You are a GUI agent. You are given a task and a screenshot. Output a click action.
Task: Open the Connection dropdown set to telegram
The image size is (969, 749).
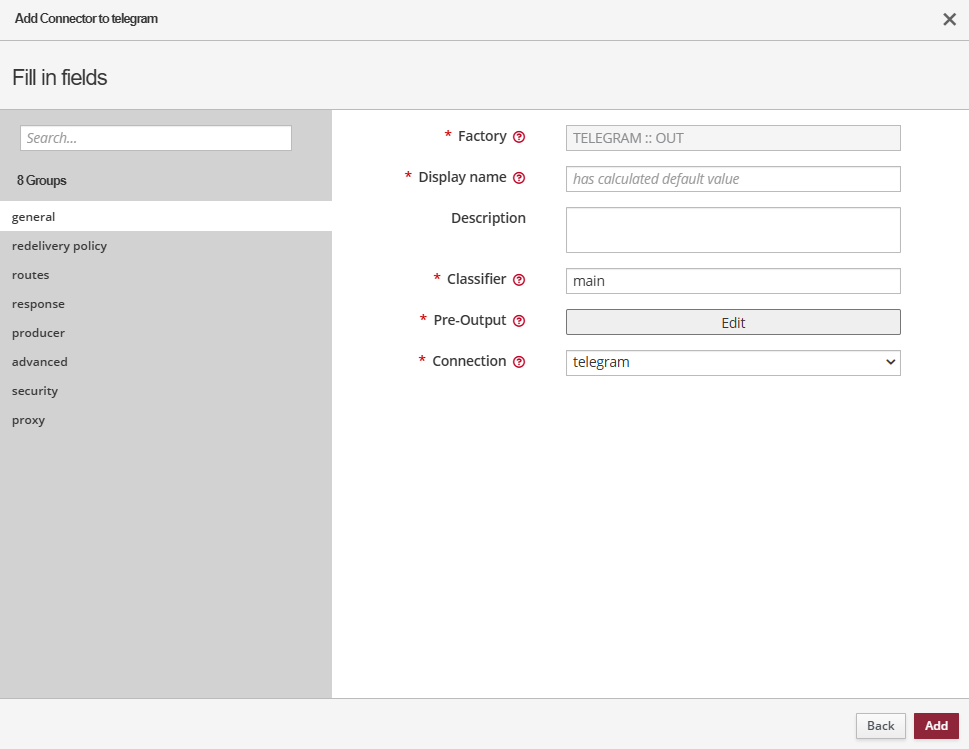[x=733, y=362]
